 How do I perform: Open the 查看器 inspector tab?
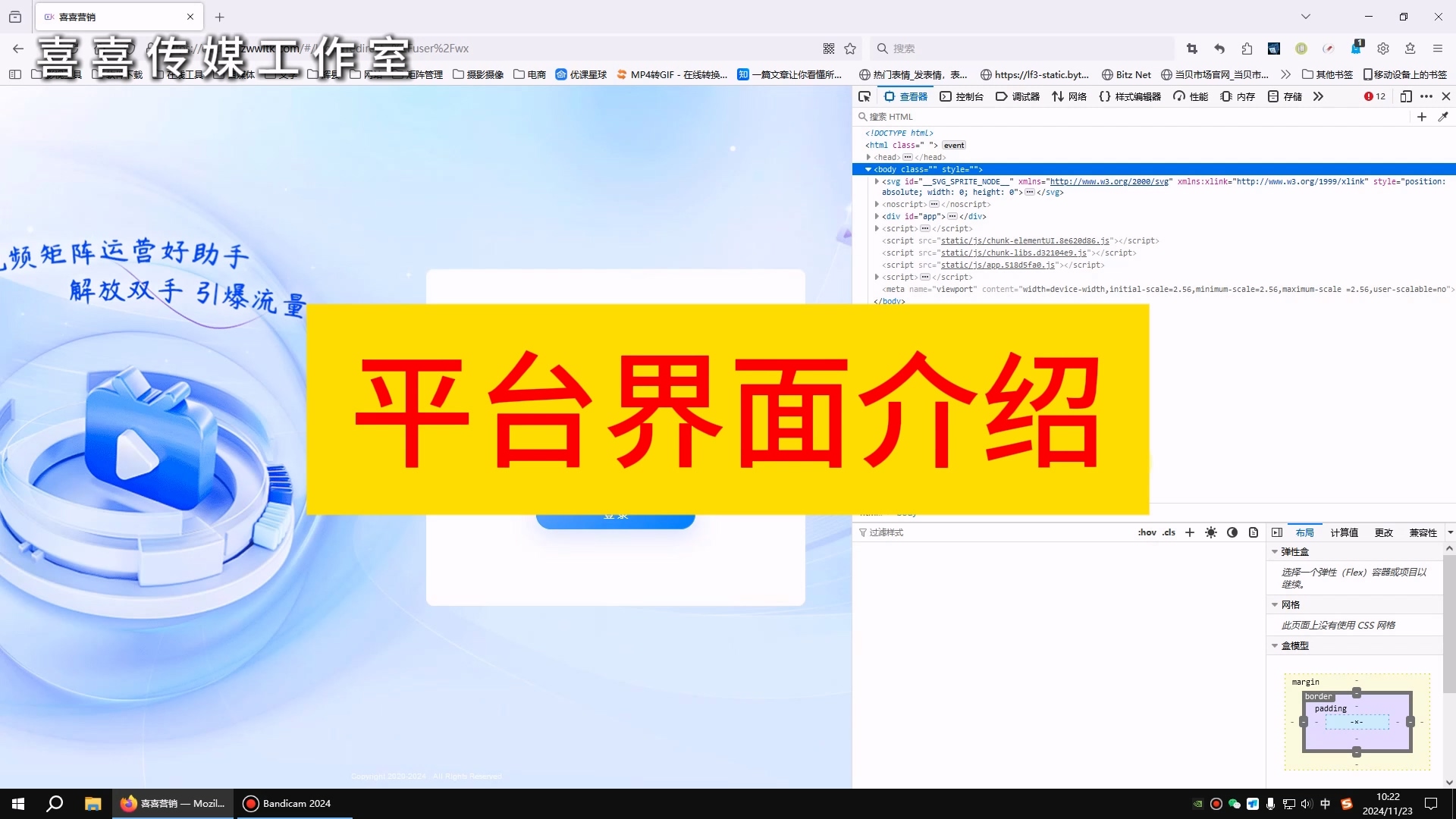coord(905,96)
